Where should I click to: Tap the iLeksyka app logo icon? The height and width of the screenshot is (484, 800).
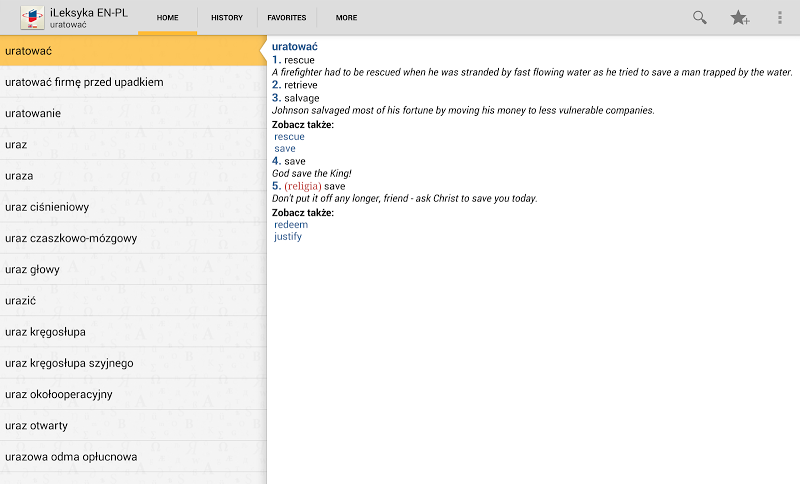pyautogui.click(x=32, y=17)
